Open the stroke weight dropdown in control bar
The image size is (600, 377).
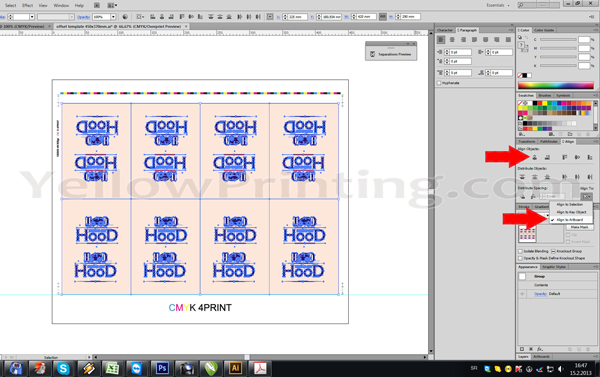(32, 17)
